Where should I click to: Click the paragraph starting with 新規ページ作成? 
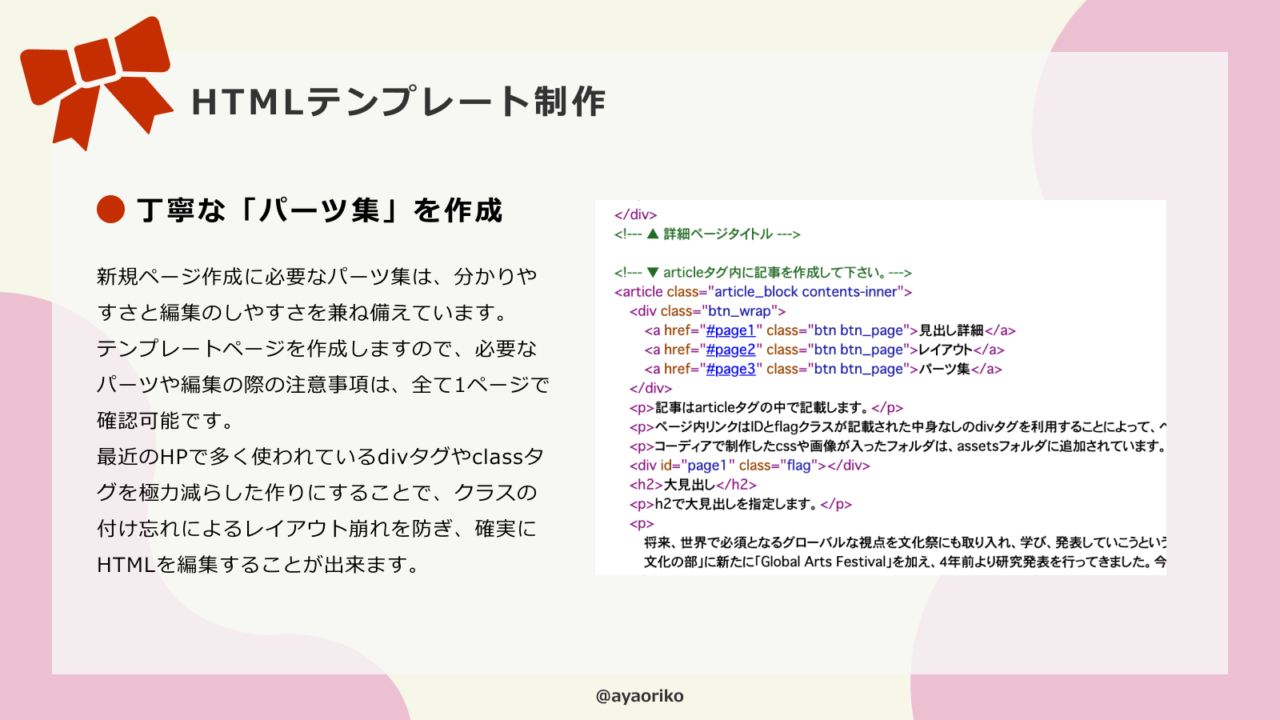[322, 293]
